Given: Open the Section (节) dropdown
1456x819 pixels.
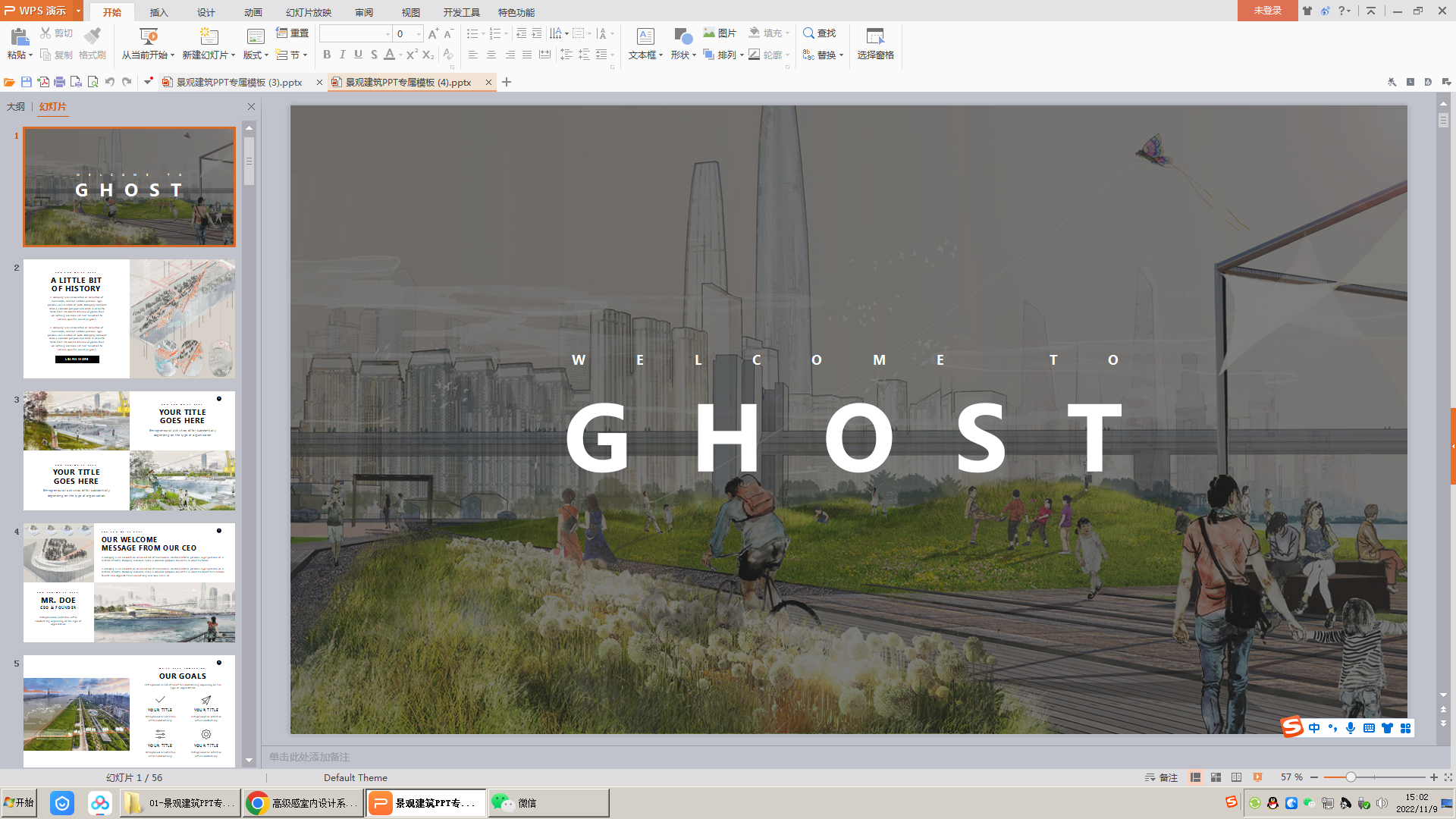Looking at the screenshot, I should (x=292, y=55).
